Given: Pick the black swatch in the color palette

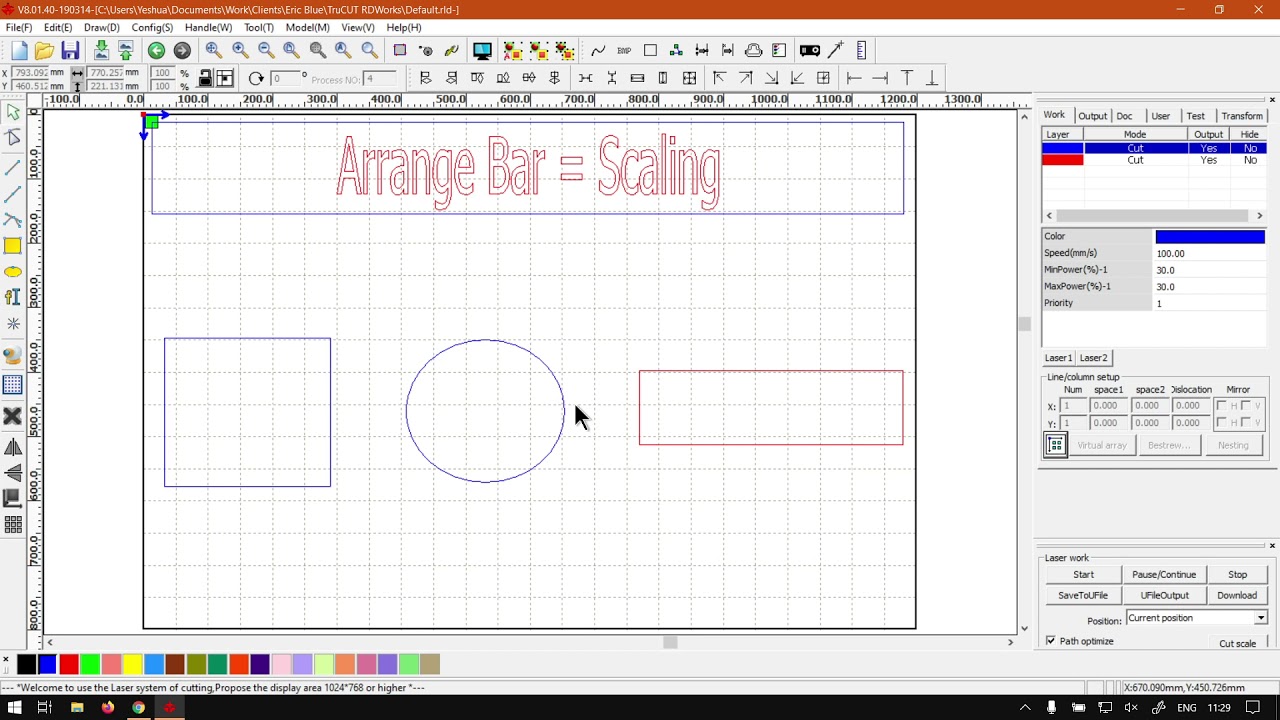Looking at the screenshot, I should (27, 665).
